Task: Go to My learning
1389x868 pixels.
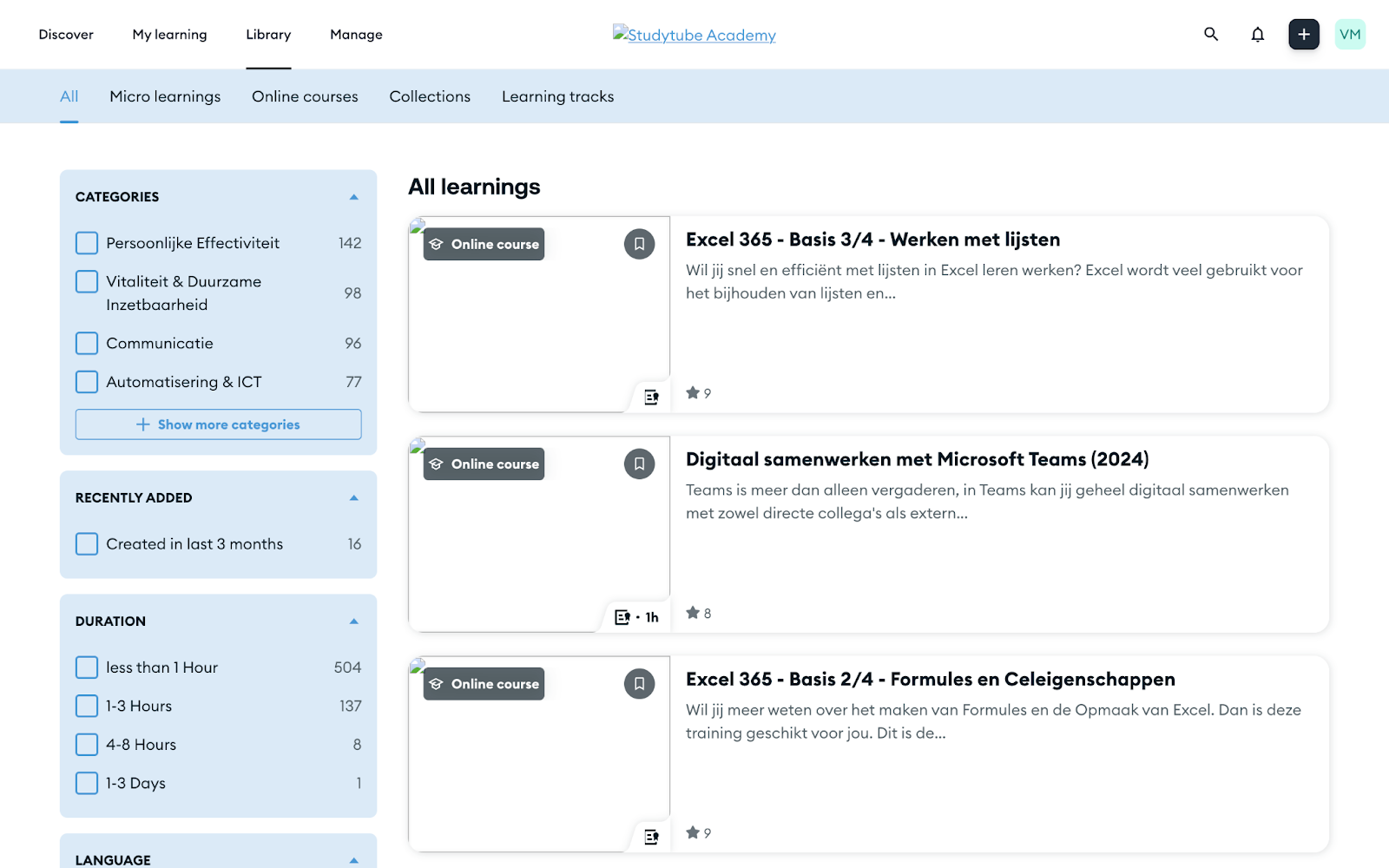Action: (169, 35)
